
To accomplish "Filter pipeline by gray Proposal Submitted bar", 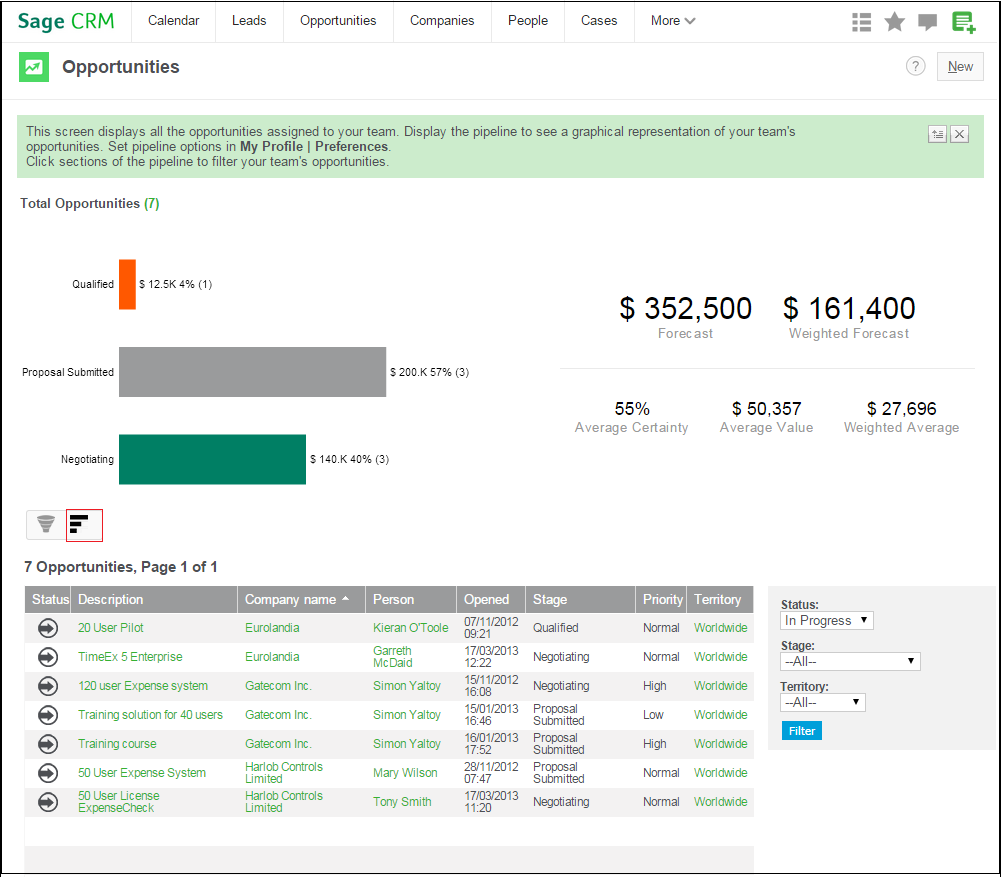I will [252, 372].
